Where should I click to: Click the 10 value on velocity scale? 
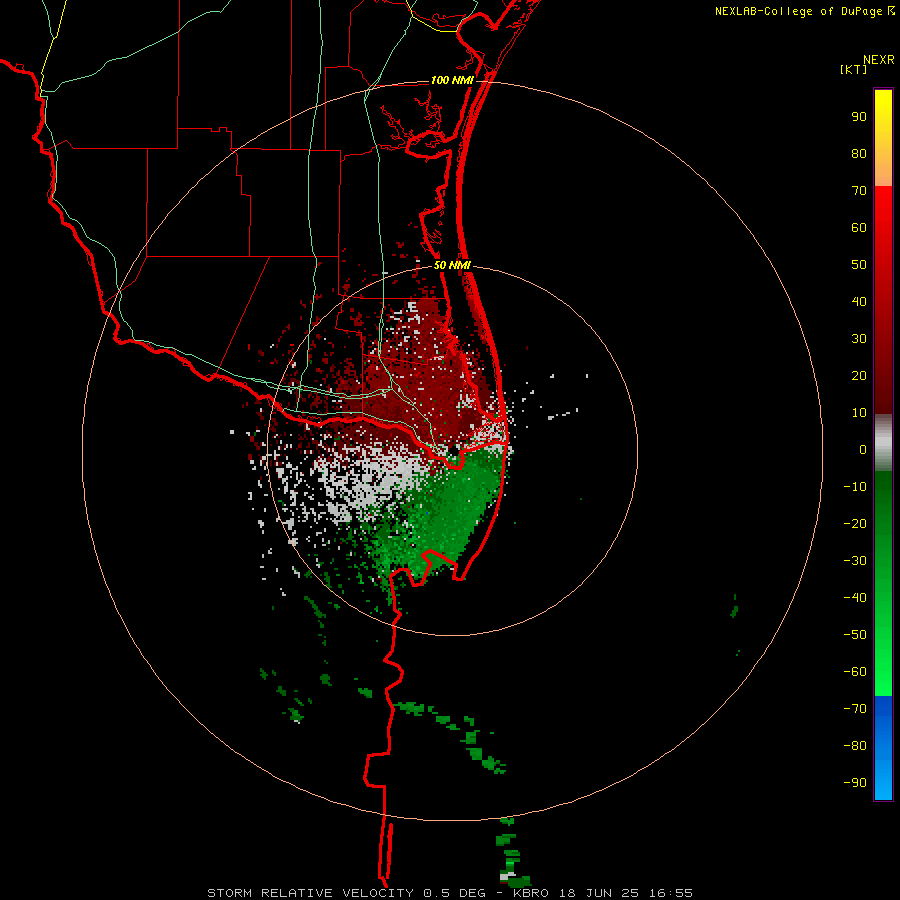coord(859,413)
